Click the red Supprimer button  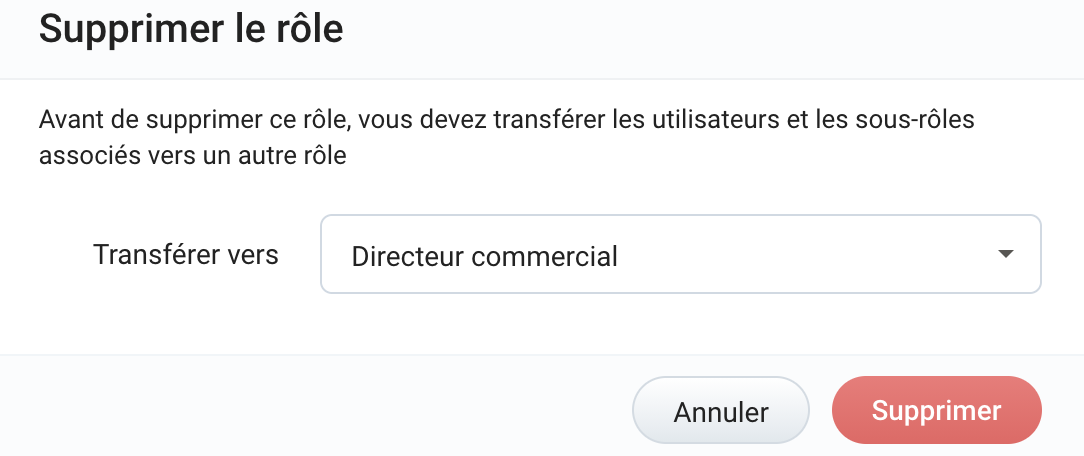(x=936, y=411)
